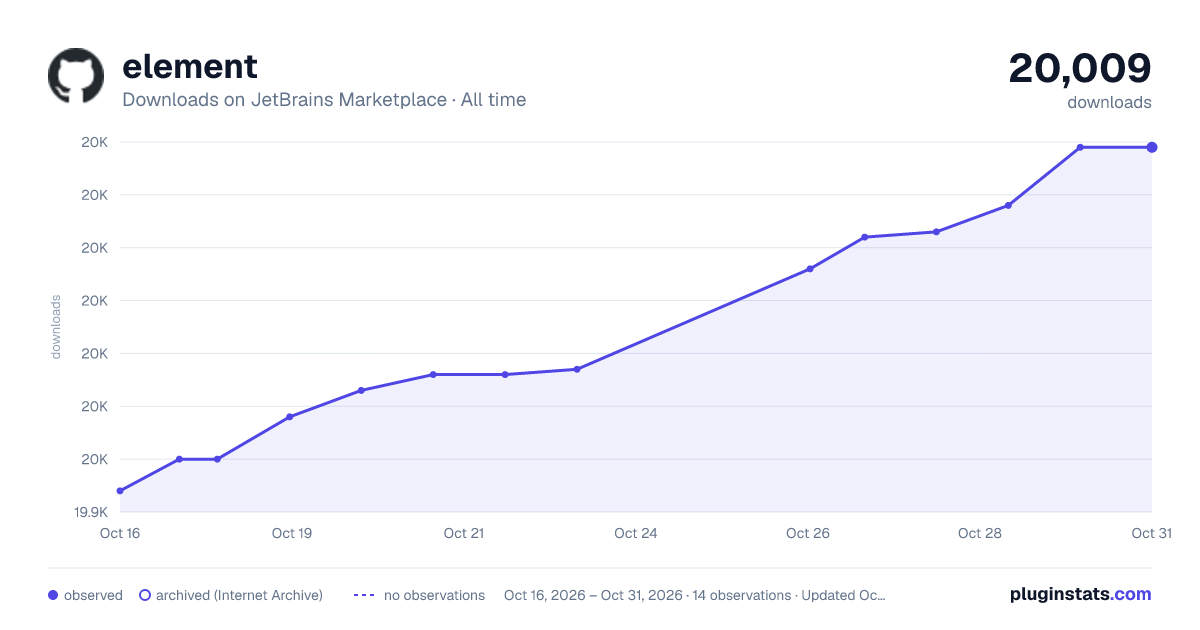Click the 'downloads' label under 20,009
Image resolution: width=1200 pixels, height=630 pixels.
click(x=1109, y=102)
